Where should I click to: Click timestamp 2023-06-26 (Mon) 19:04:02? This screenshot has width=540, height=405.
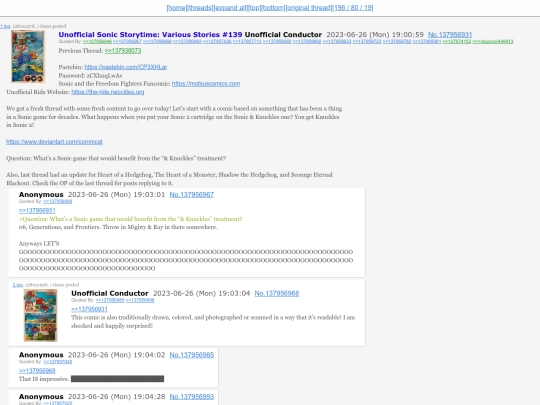116,355
